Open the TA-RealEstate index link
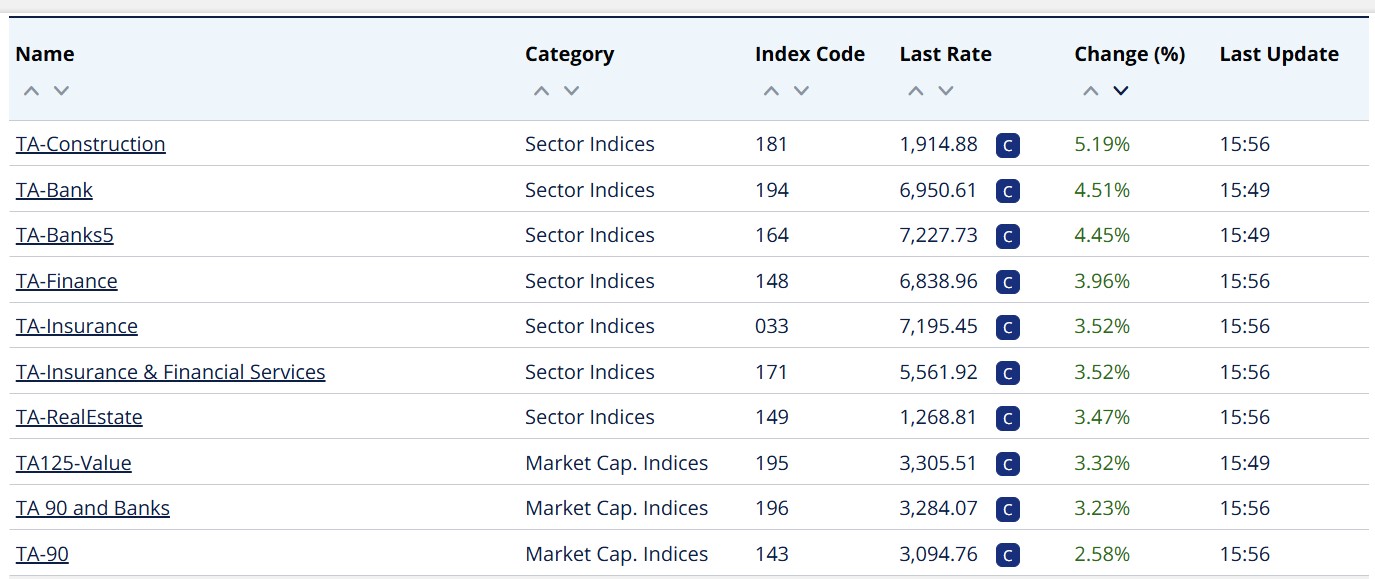 click(79, 417)
